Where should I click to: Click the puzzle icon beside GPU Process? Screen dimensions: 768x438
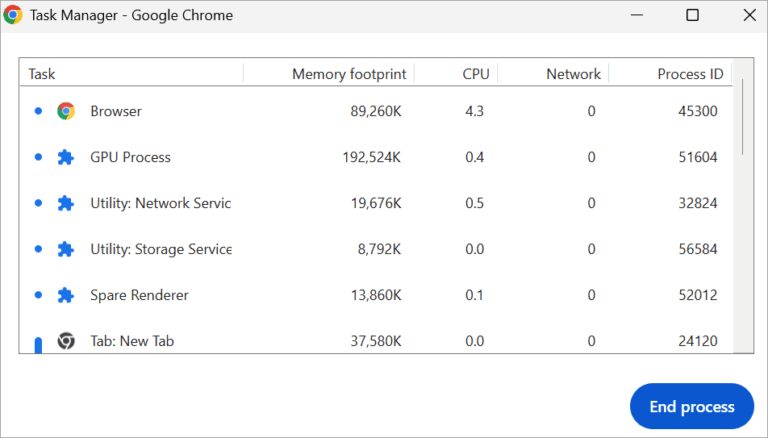tap(66, 157)
